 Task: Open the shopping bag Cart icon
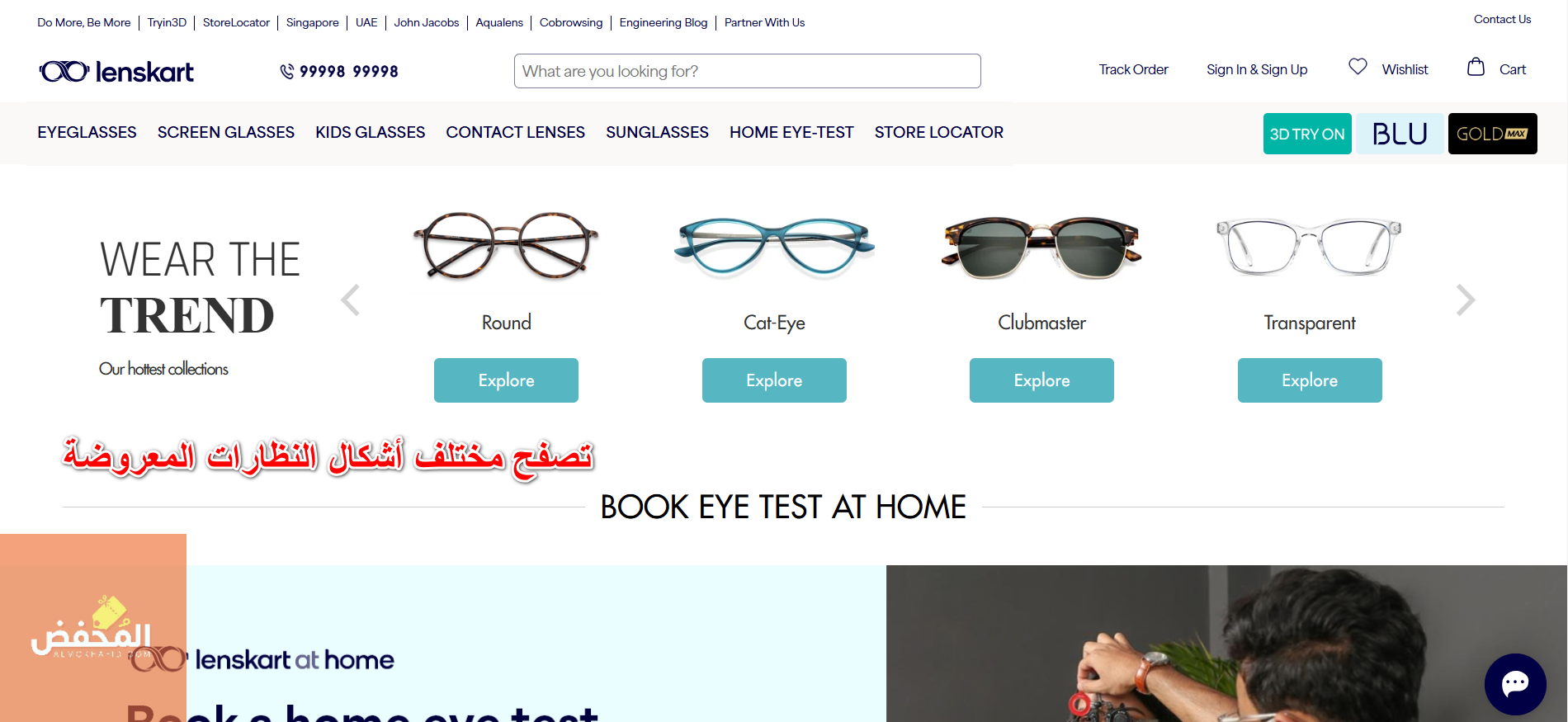pos(1476,67)
